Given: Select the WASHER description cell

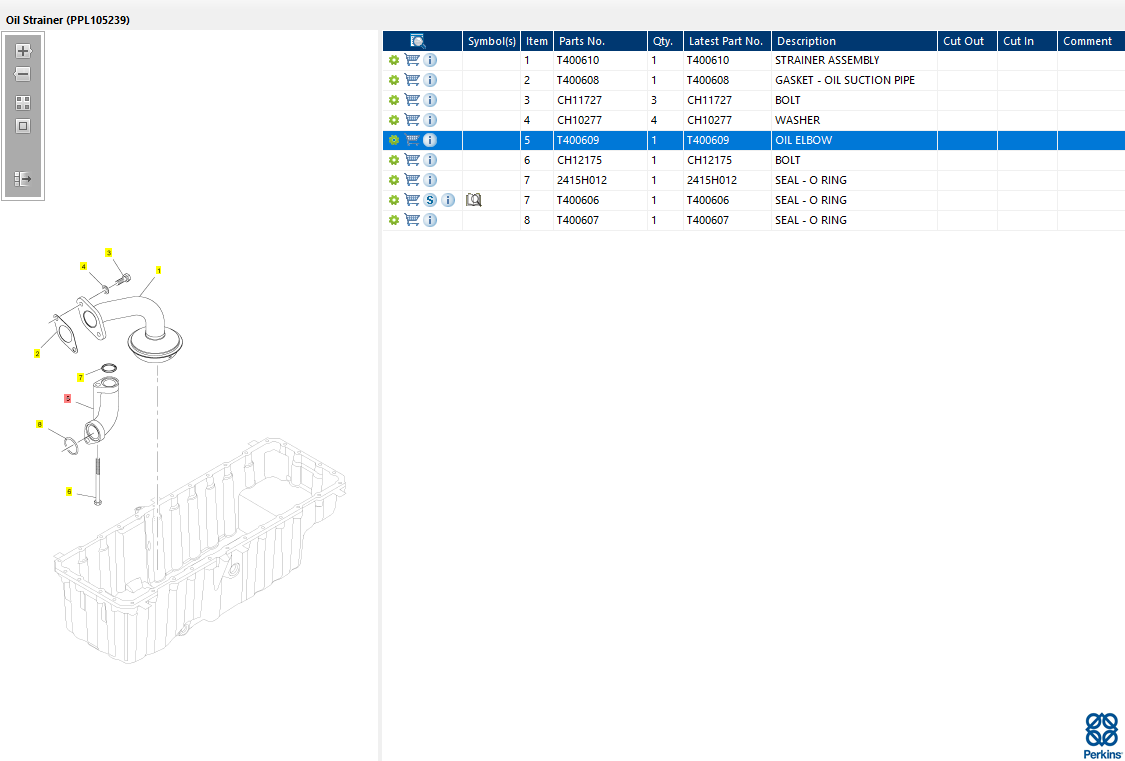Looking at the screenshot, I should (x=855, y=120).
